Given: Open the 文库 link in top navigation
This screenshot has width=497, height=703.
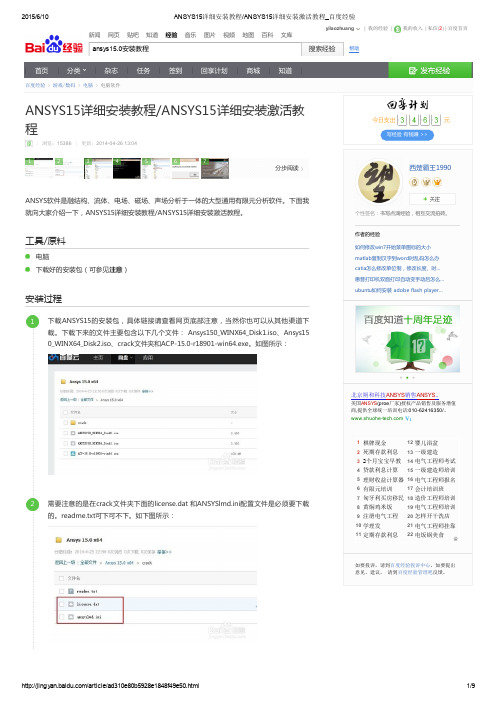Looking at the screenshot, I should (x=287, y=35).
